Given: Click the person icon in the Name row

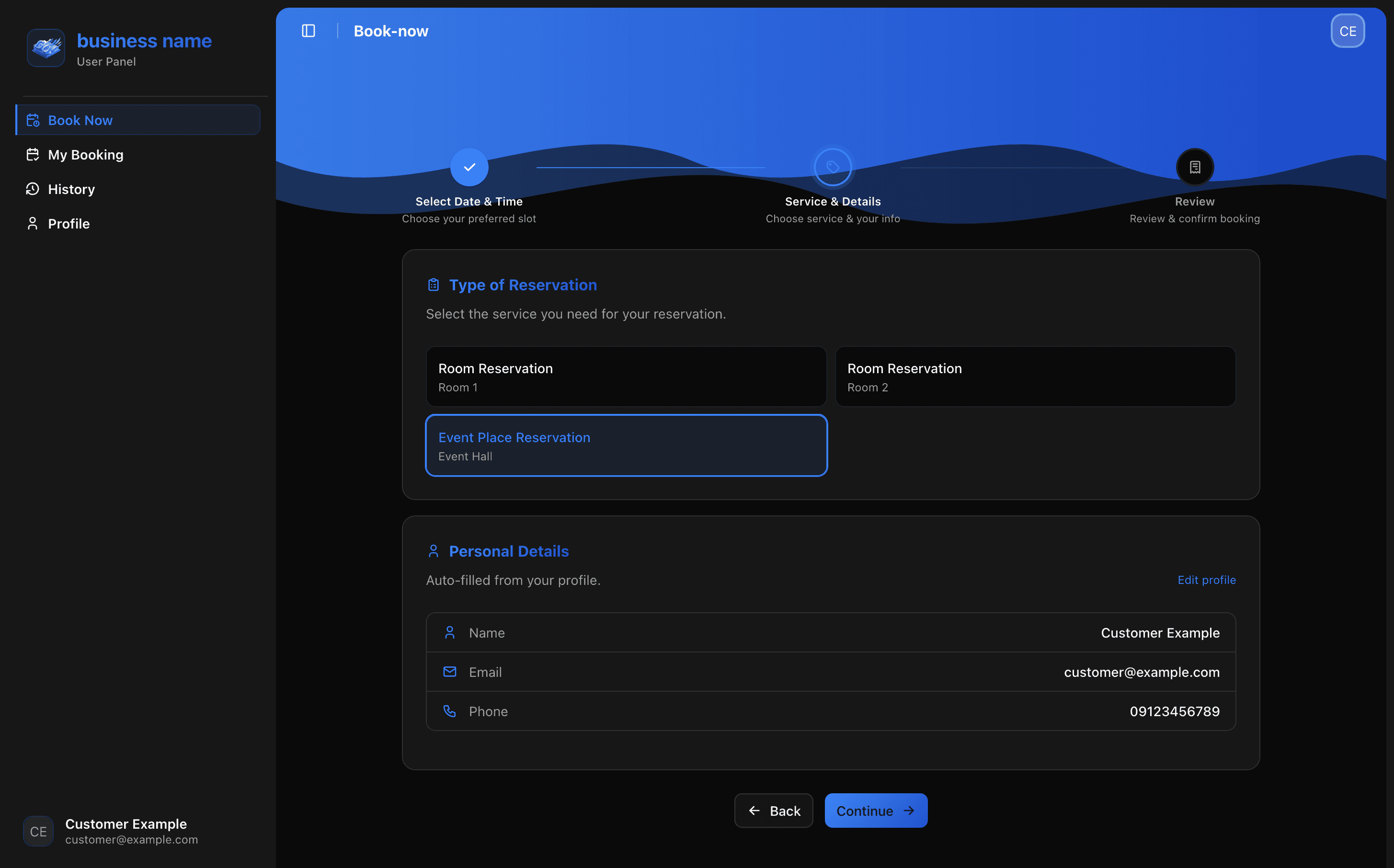Looking at the screenshot, I should pos(450,633).
